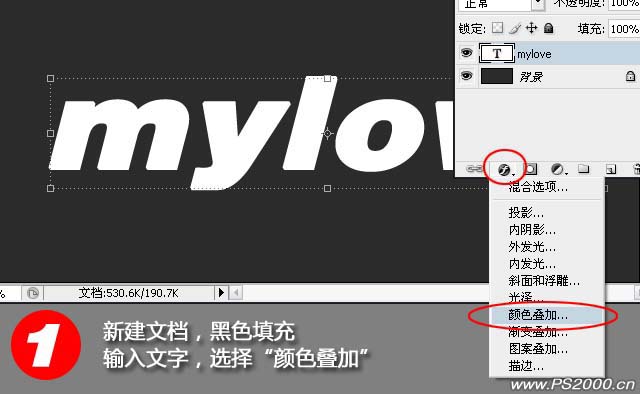Hide the 背景 layer
Screen dimensions: 640x394
[x=466, y=76]
